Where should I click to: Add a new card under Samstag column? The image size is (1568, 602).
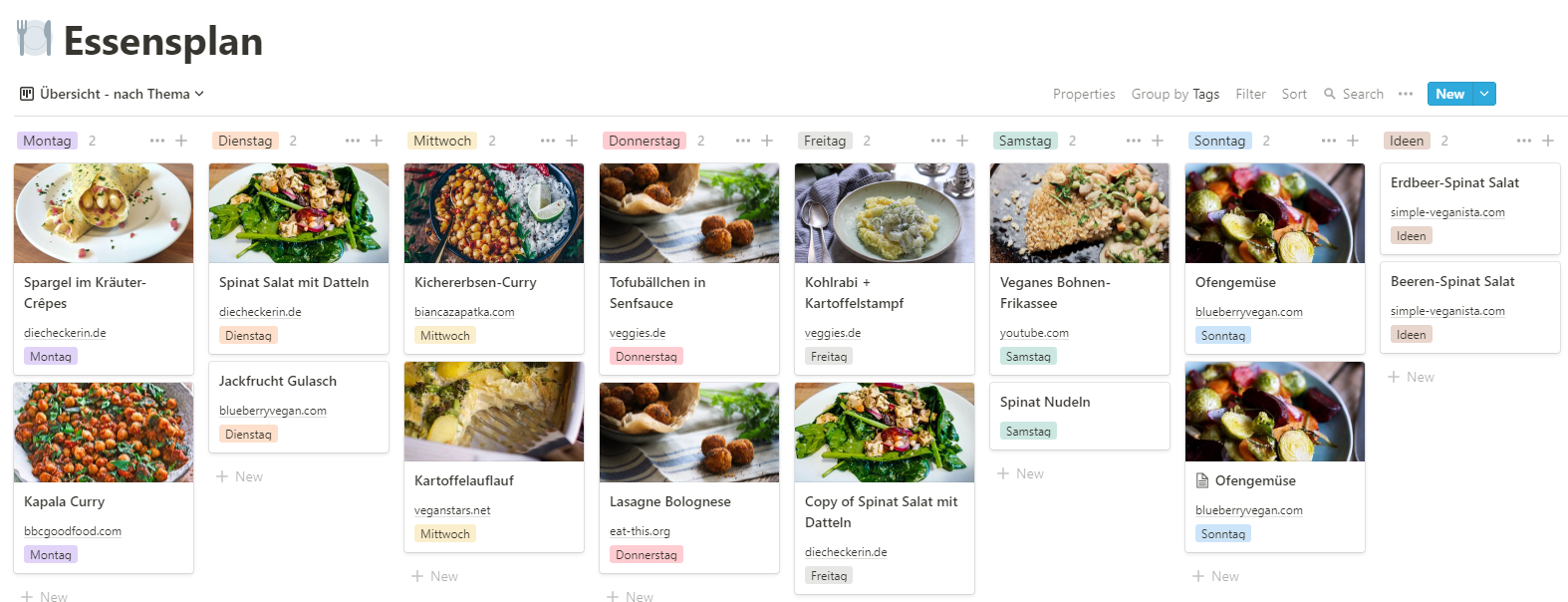[x=1021, y=473]
